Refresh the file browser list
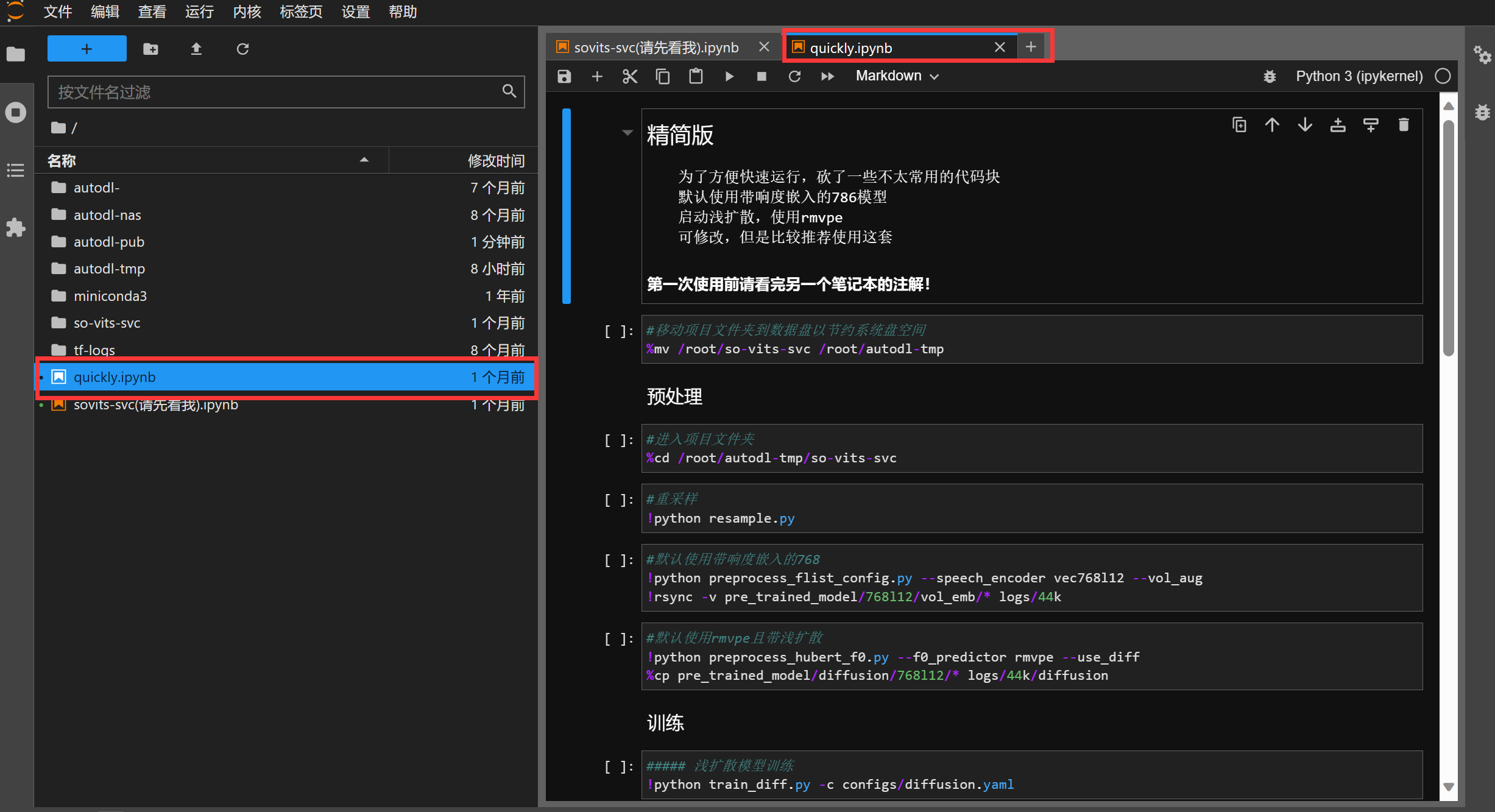The image size is (1495, 812). tap(242, 49)
